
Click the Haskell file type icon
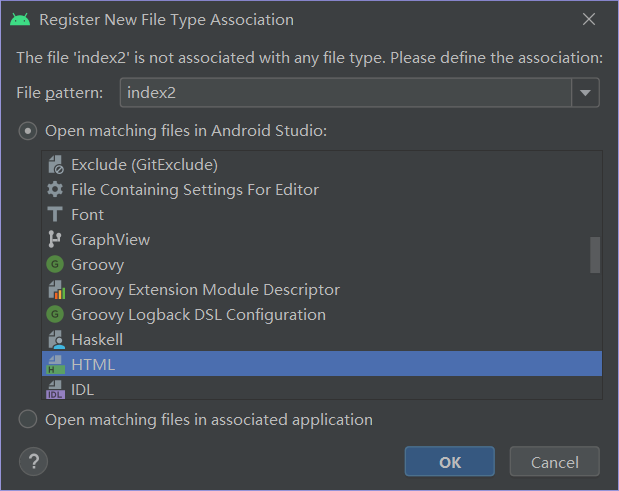coord(56,339)
